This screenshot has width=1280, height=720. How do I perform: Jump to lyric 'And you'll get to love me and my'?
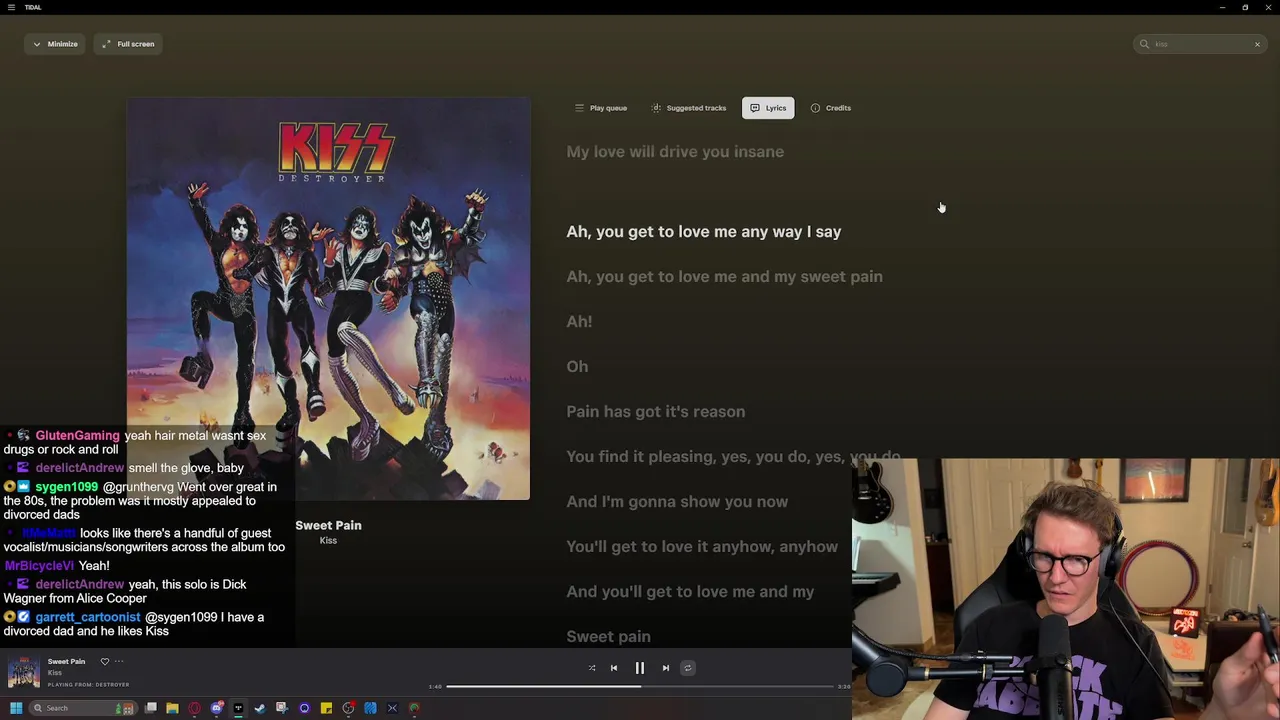[690, 592]
